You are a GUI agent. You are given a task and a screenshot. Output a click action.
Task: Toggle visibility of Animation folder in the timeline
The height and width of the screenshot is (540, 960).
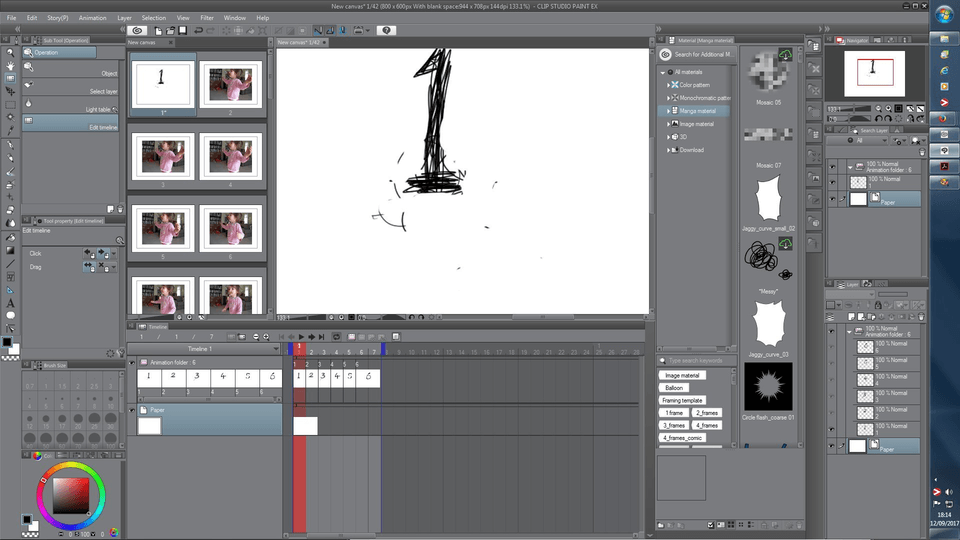point(132,363)
